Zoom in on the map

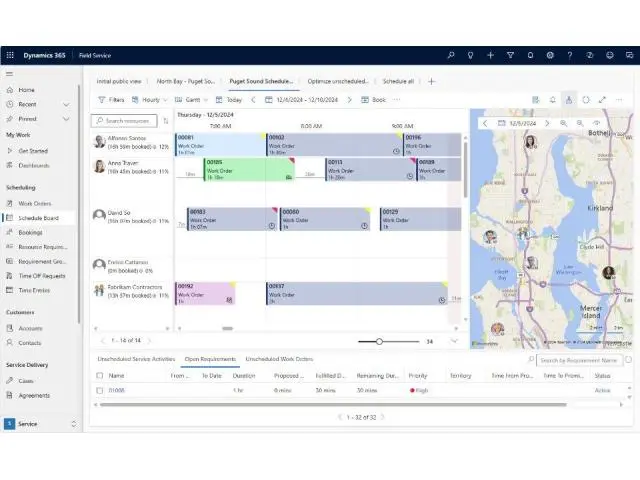[x=564, y=123]
